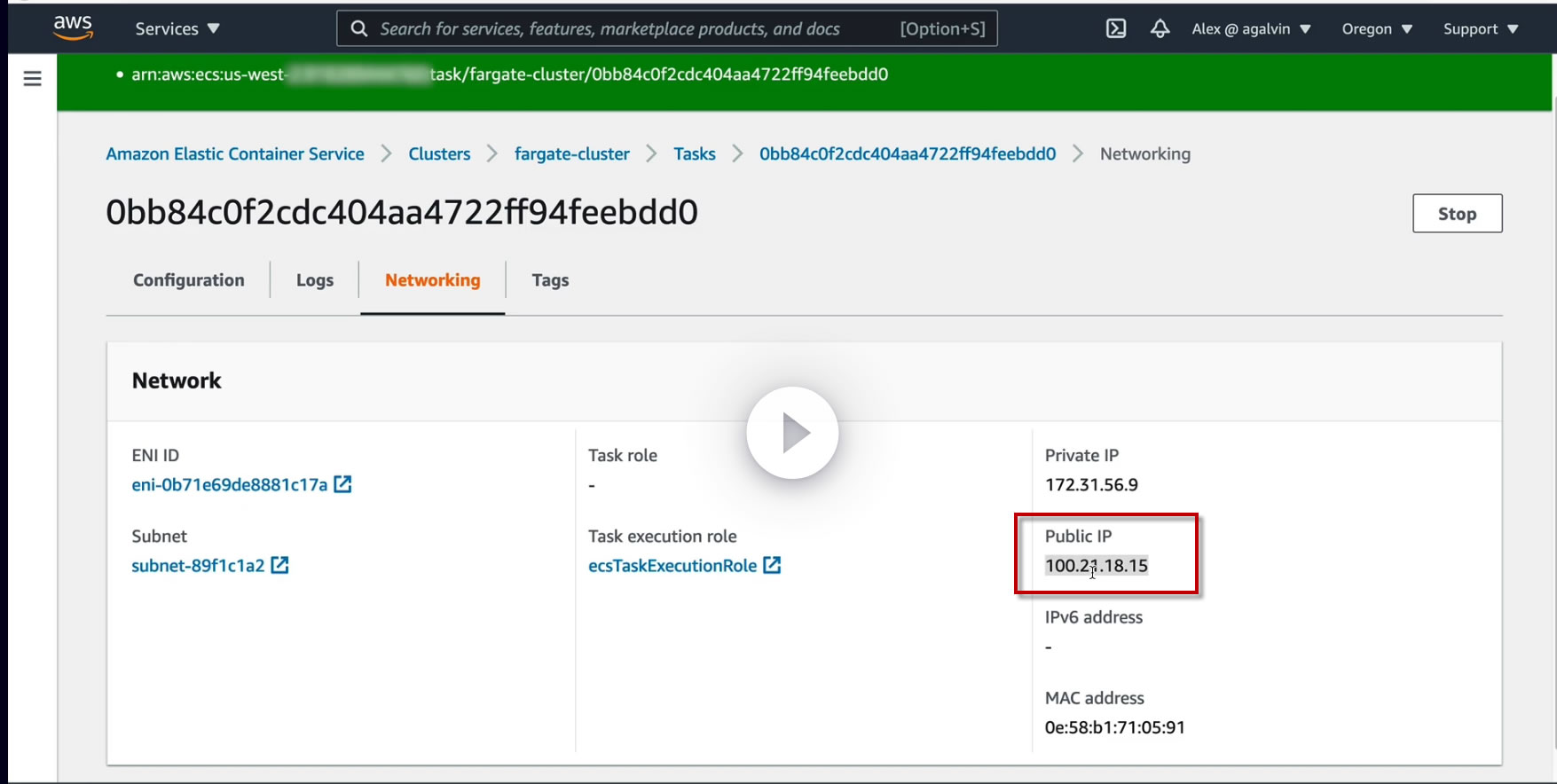1557x784 pixels.
Task: Click the Public IP value 100.21.18.15
Action: (x=1097, y=566)
